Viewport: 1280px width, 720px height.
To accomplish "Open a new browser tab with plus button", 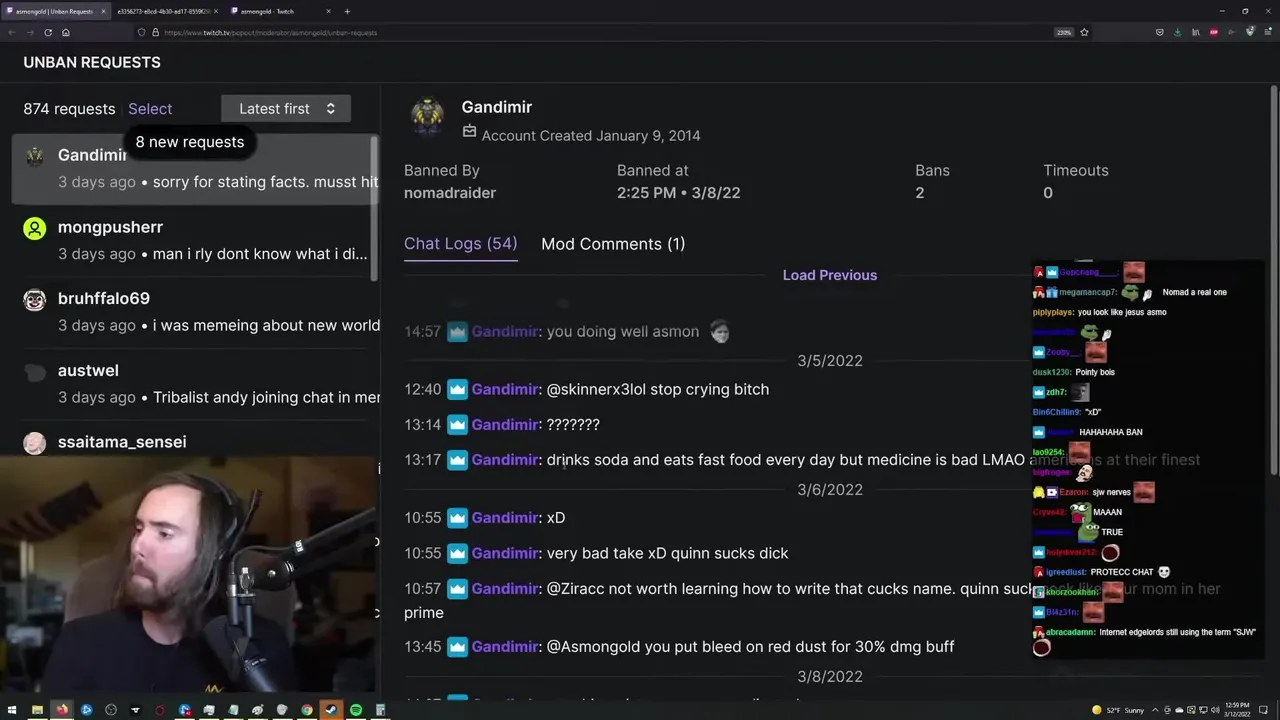I will (x=347, y=11).
